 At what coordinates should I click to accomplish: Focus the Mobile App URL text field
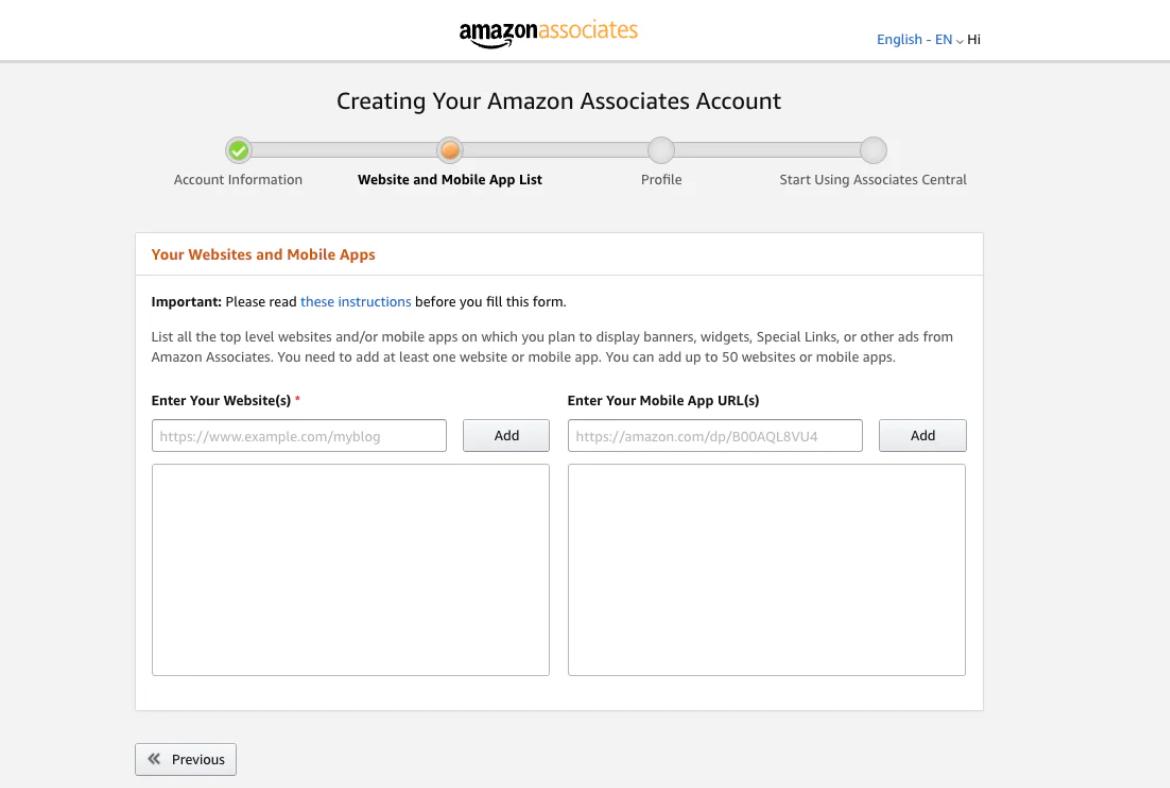click(715, 436)
